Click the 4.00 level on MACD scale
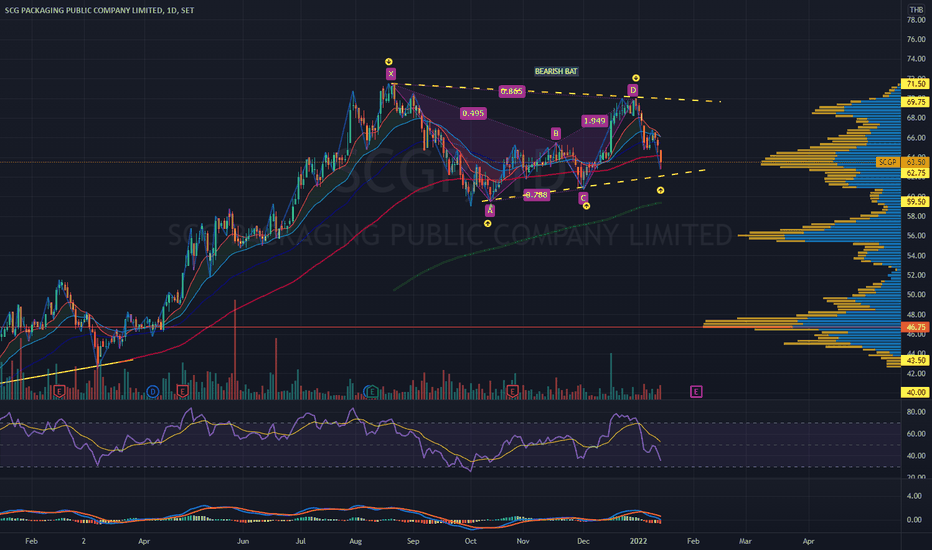The image size is (932, 550). [x=914, y=496]
